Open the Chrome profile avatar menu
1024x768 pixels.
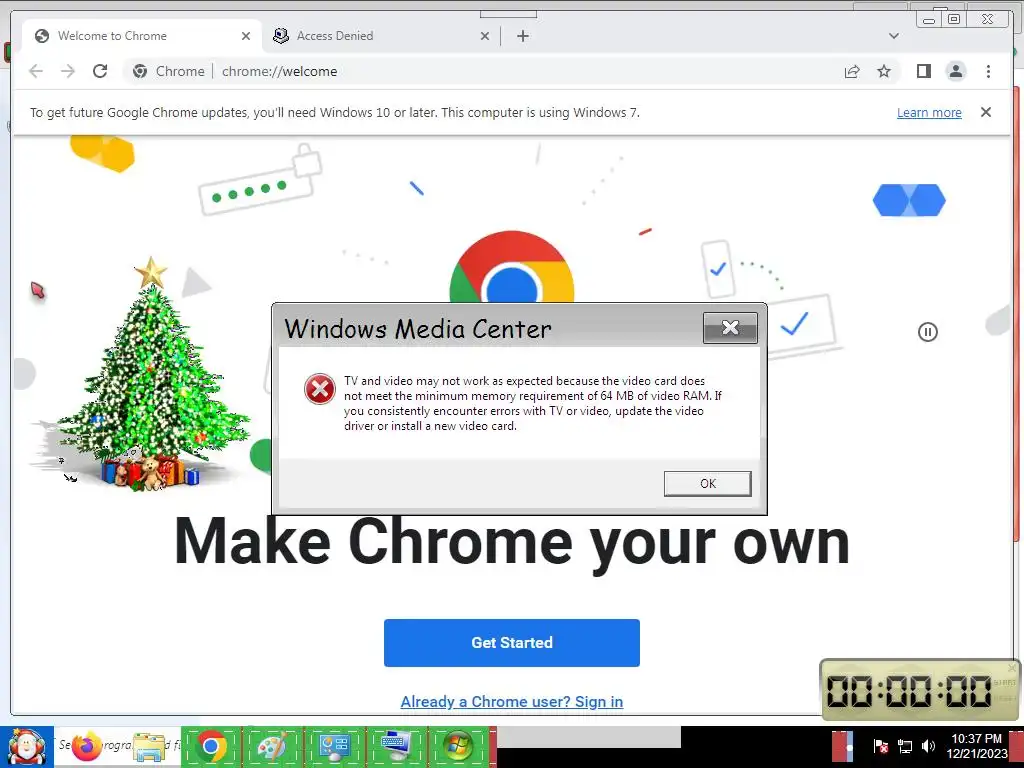[x=955, y=71]
